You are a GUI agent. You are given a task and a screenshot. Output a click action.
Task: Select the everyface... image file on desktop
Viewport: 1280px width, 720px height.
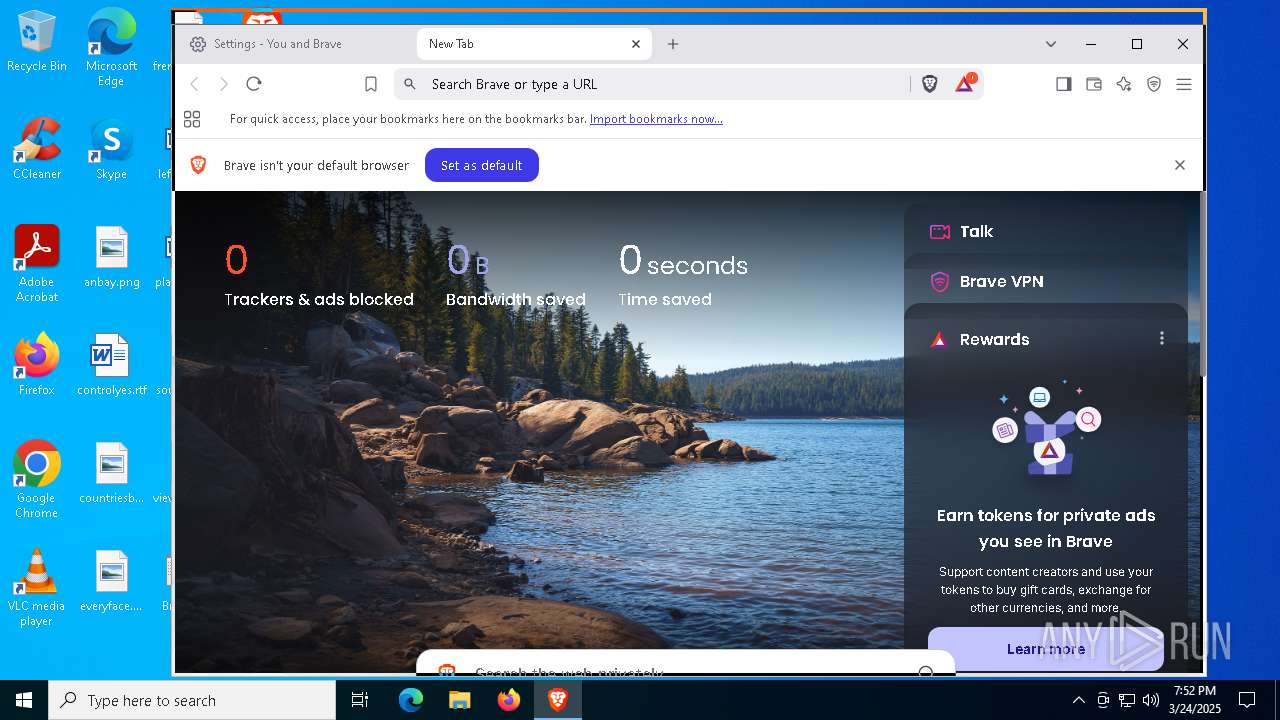click(112, 581)
